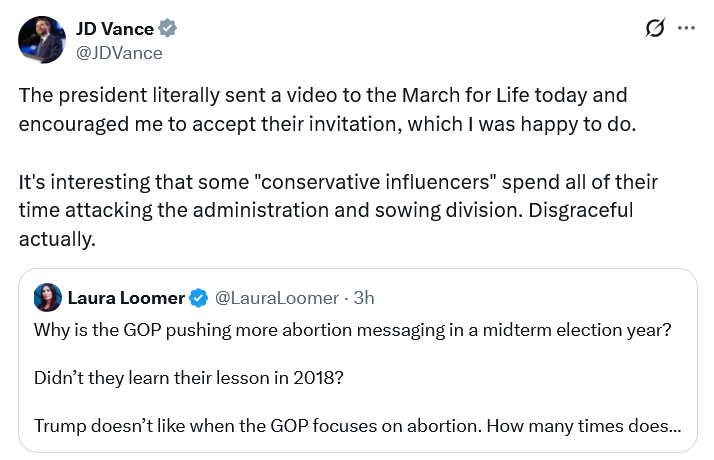This screenshot has width=714, height=460.
Task: Open the three-dot more options menu
Action: point(686,28)
